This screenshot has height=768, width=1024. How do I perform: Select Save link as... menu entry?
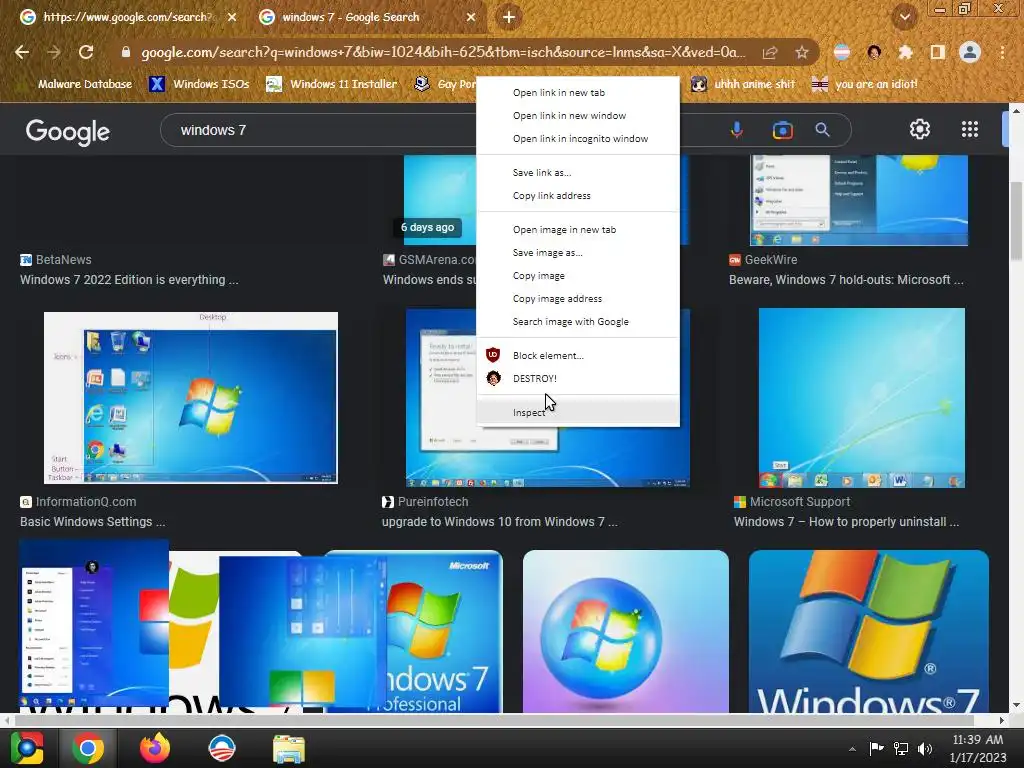click(578, 172)
